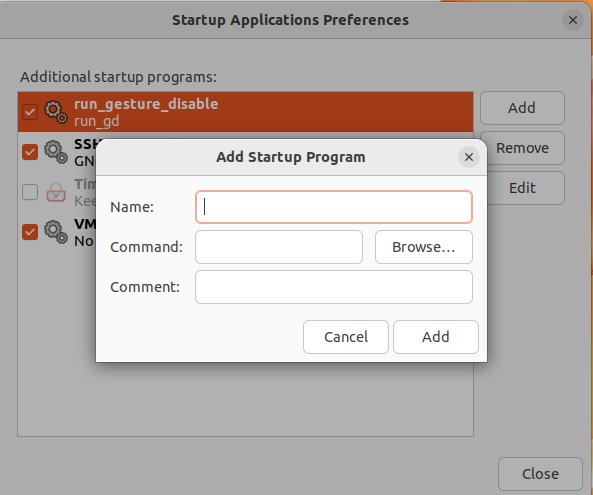593x495 pixels.
Task: Click into the Command text field
Action: pos(279,247)
